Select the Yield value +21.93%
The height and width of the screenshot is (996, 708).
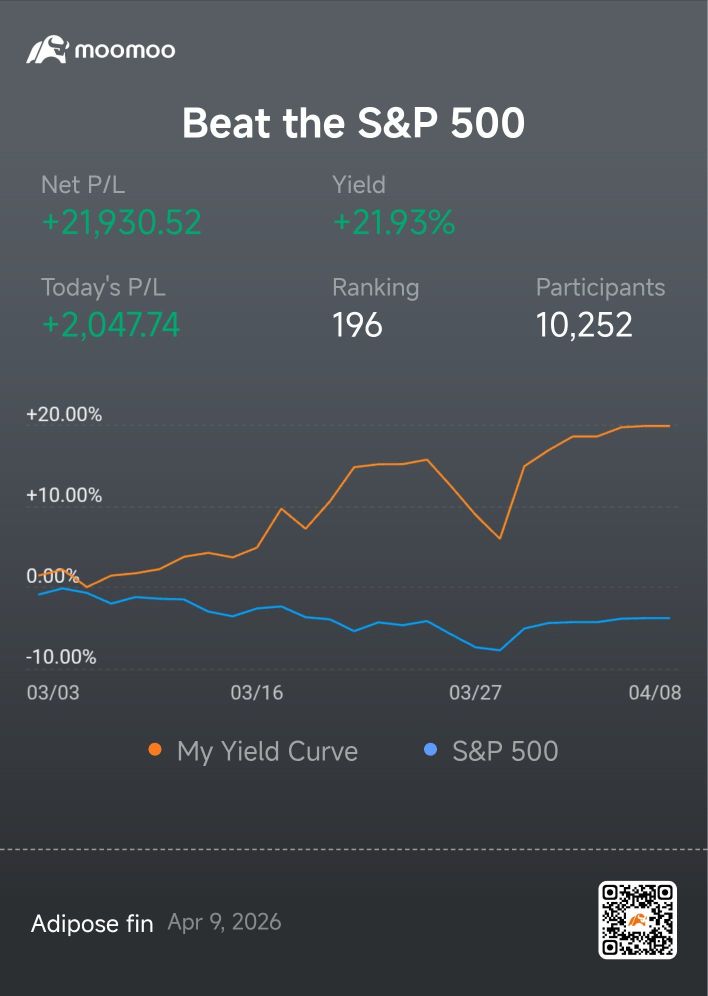tap(394, 223)
